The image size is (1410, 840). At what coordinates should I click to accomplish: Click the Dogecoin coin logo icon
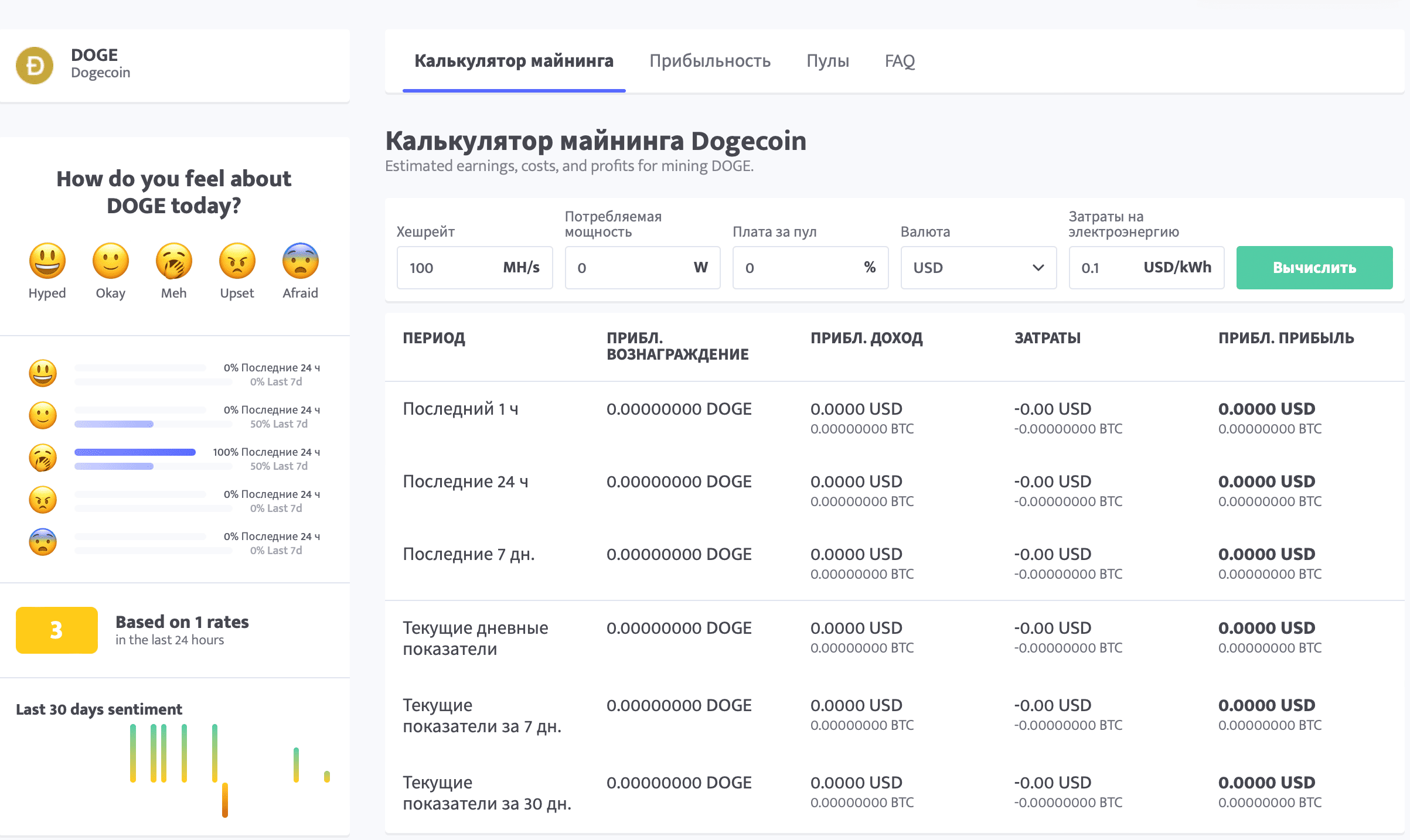point(35,65)
